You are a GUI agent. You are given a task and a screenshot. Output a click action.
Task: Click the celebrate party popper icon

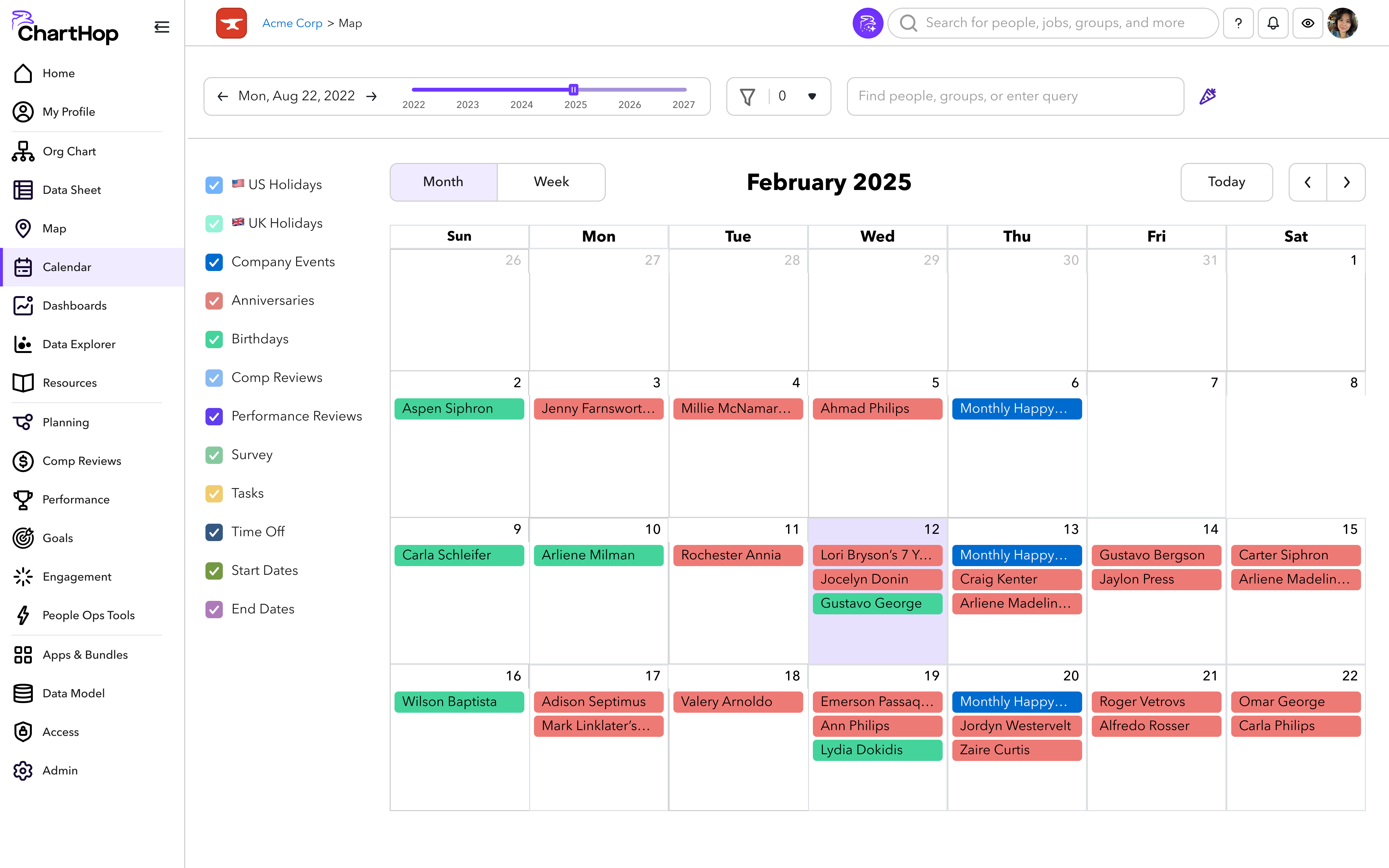tap(1208, 96)
